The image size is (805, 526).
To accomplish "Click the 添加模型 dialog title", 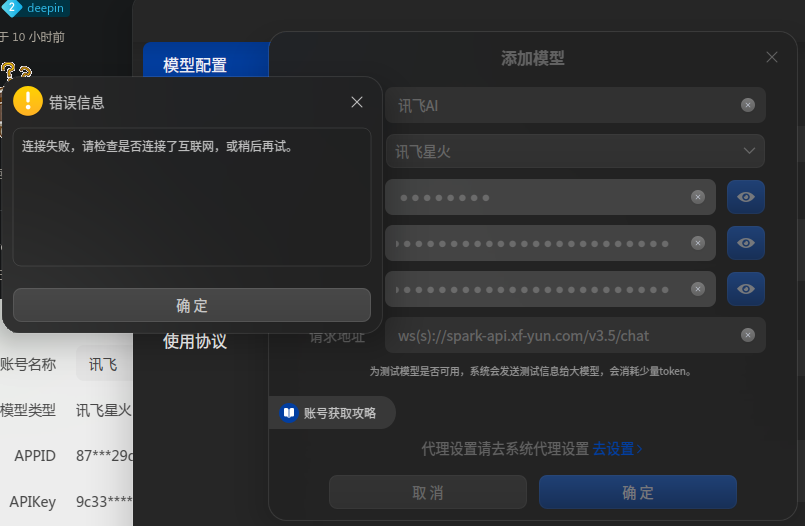I will pyautogui.click(x=532, y=58).
